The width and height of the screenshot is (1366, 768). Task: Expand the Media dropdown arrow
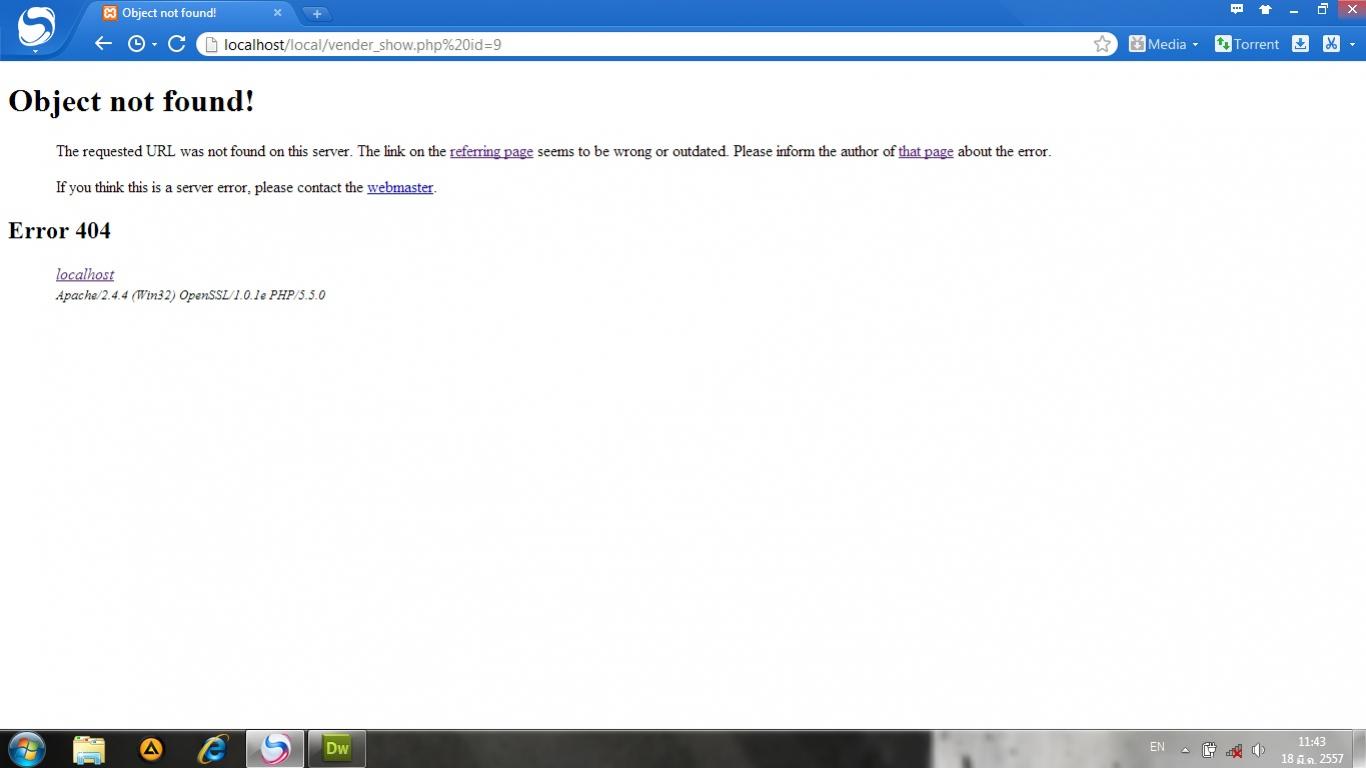(1195, 45)
